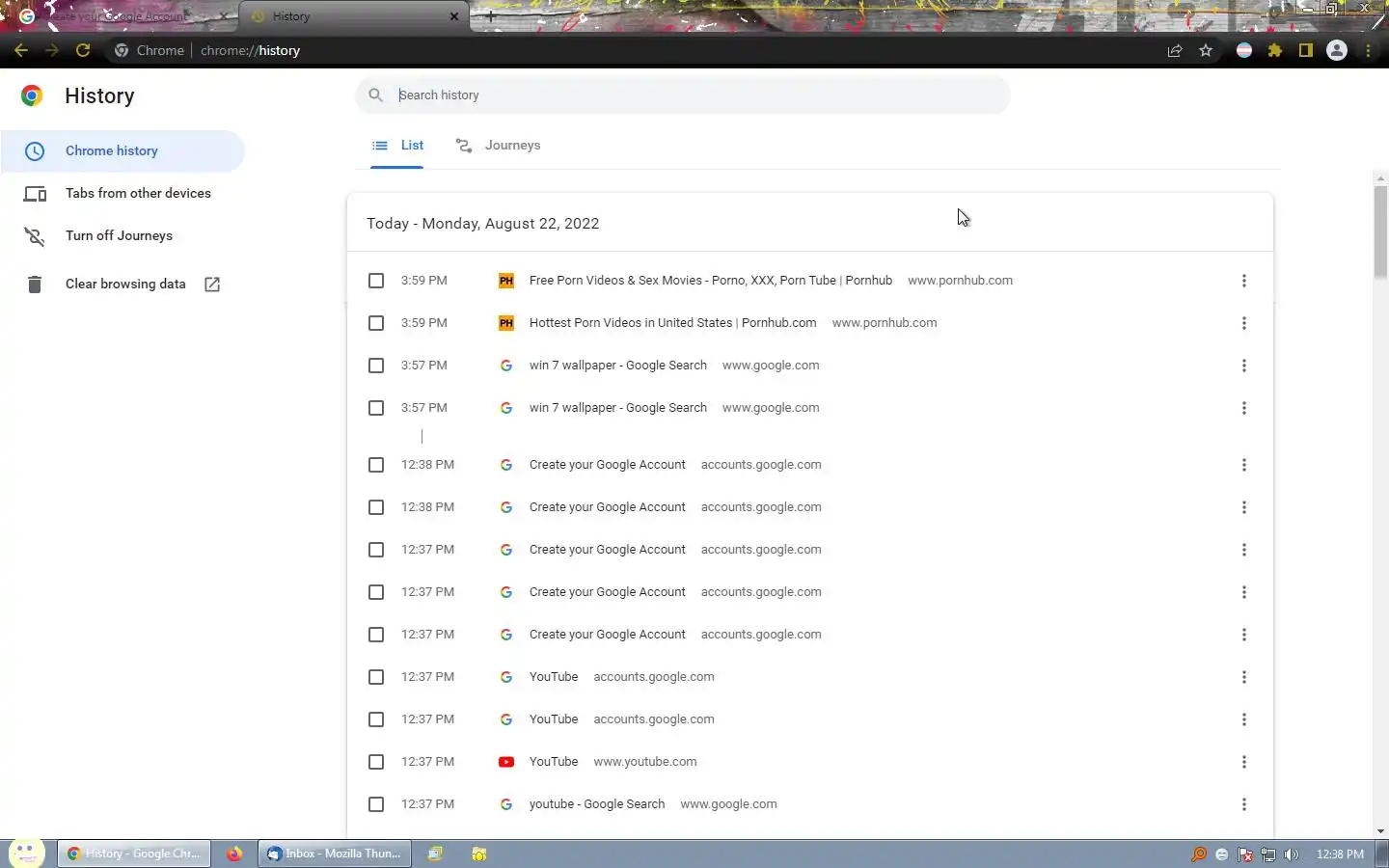Switch to the Journeys tab
Viewport: 1389px width, 868px height.
(x=498, y=146)
